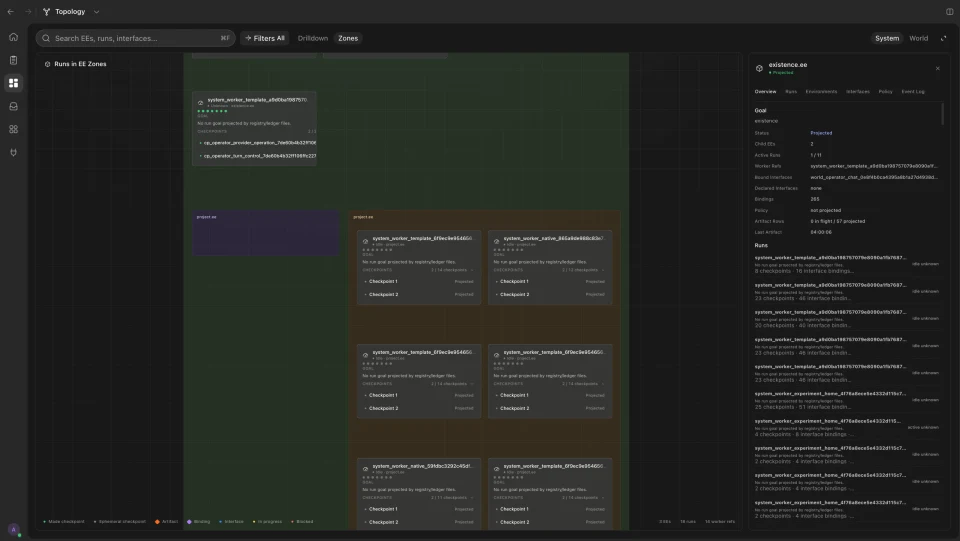This screenshot has width=960, height=541.
Task: Expand canvas with the fullscreen arrows icon
Action: [x=943, y=38]
